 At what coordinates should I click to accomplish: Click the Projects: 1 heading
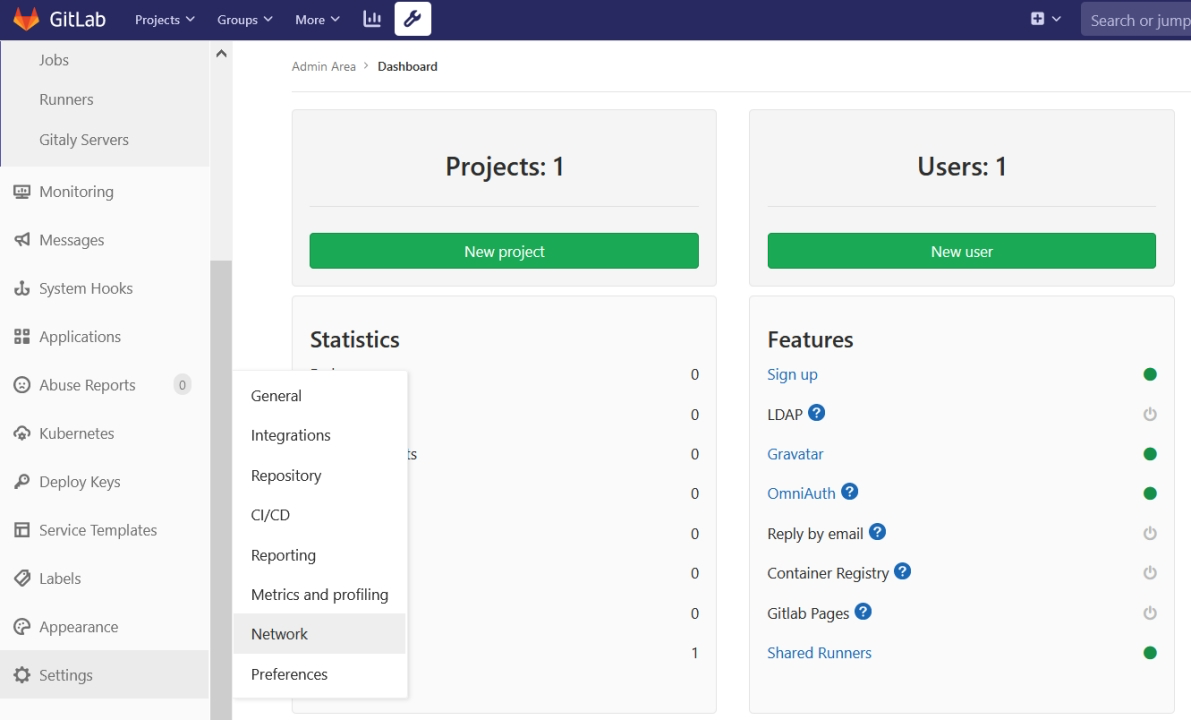(x=504, y=166)
